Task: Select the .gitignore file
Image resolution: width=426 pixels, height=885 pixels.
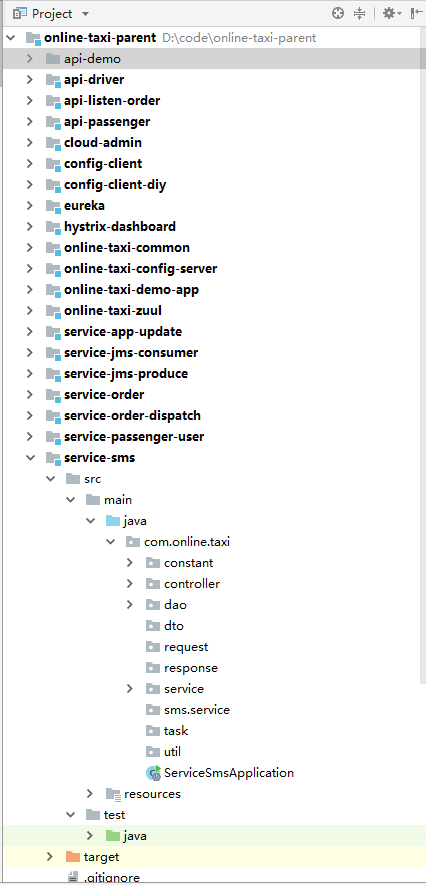Action: (112, 878)
